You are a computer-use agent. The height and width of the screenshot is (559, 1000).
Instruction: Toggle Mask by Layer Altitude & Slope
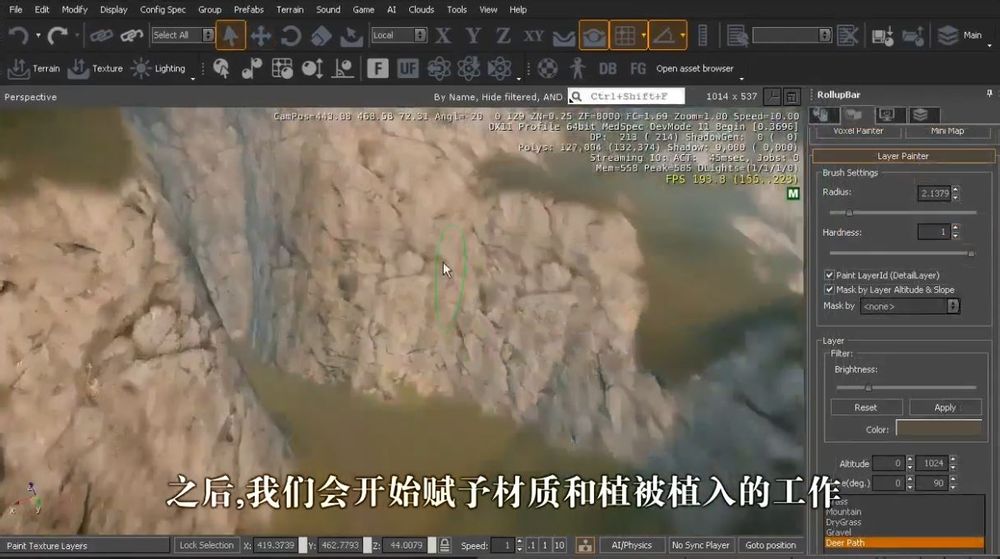pos(829,289)
